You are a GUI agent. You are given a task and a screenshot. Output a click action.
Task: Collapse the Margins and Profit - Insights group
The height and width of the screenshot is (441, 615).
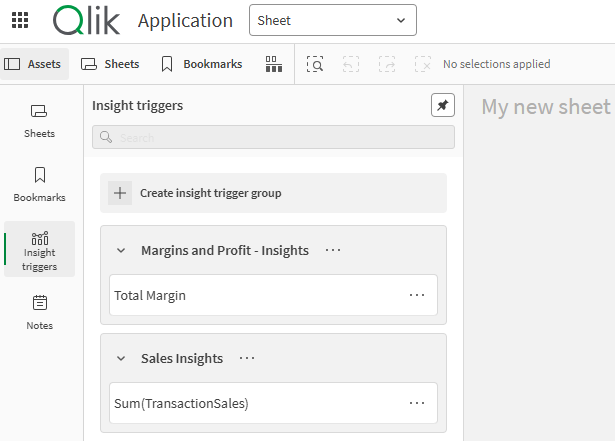[121, 251]
